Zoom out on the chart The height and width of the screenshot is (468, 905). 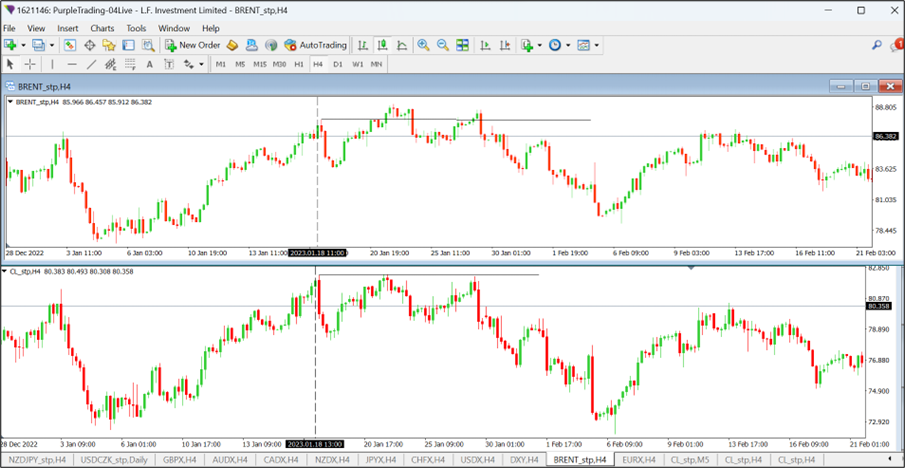[443, 44]
